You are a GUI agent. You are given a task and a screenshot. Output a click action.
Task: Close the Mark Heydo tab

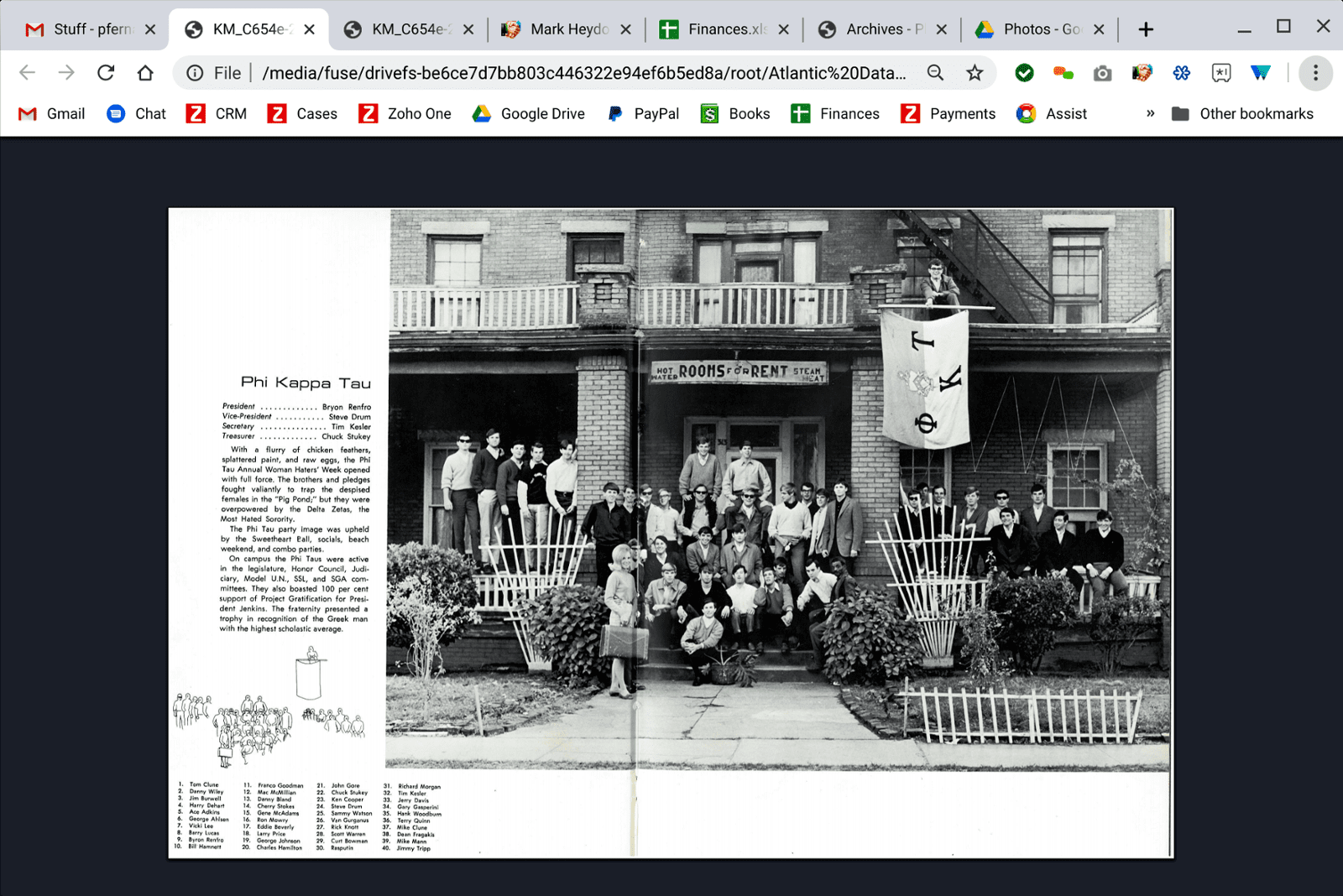[x=625, y=29]
